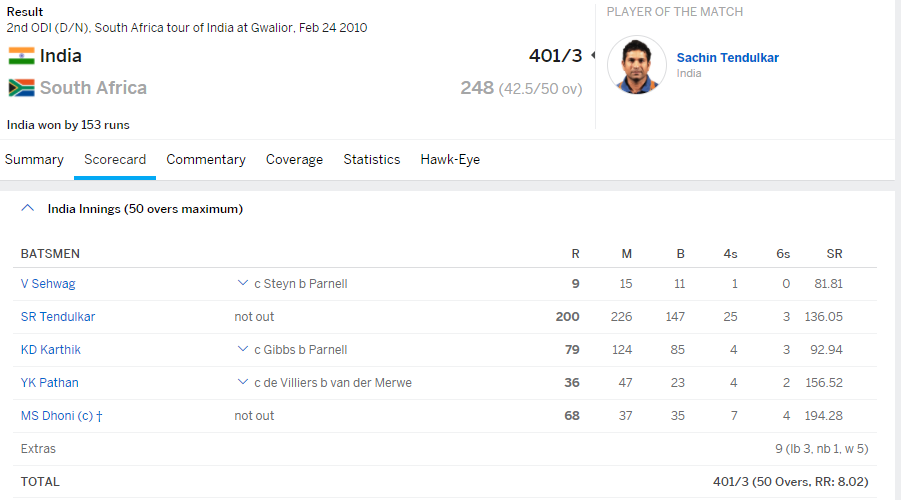The width and height of the screenshot is (901, 500).
Task: Click the South Africa flag icon
Action: [x=20, y=88]
